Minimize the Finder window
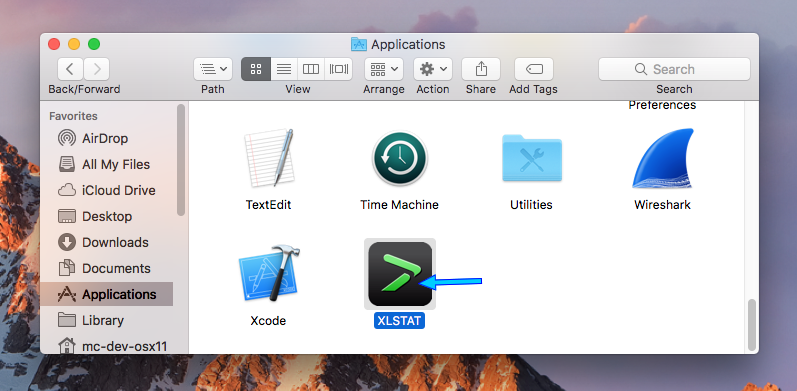Screen dimensions: 797x391 tap(74, 44)
